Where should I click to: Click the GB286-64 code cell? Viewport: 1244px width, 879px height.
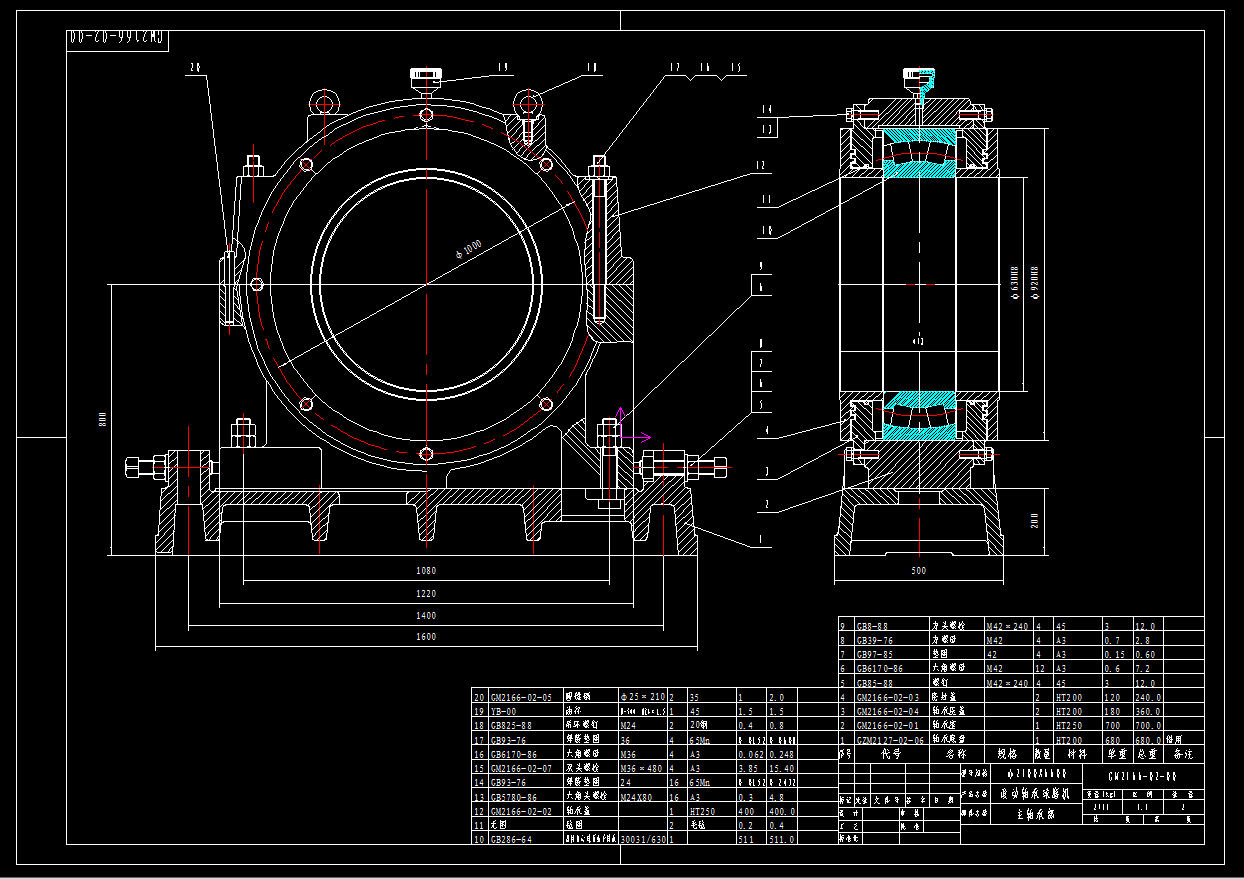point(511,840)
